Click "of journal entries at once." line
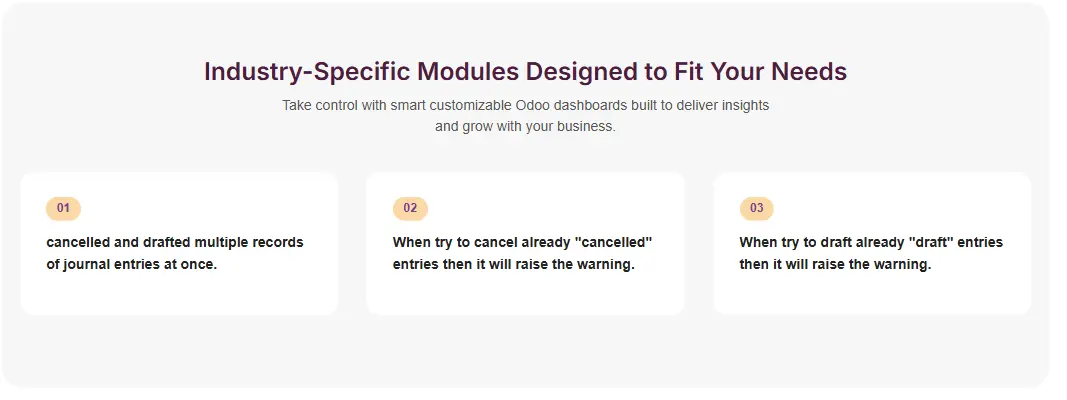This screenshot has width=1067, height=400. [131, 264]
